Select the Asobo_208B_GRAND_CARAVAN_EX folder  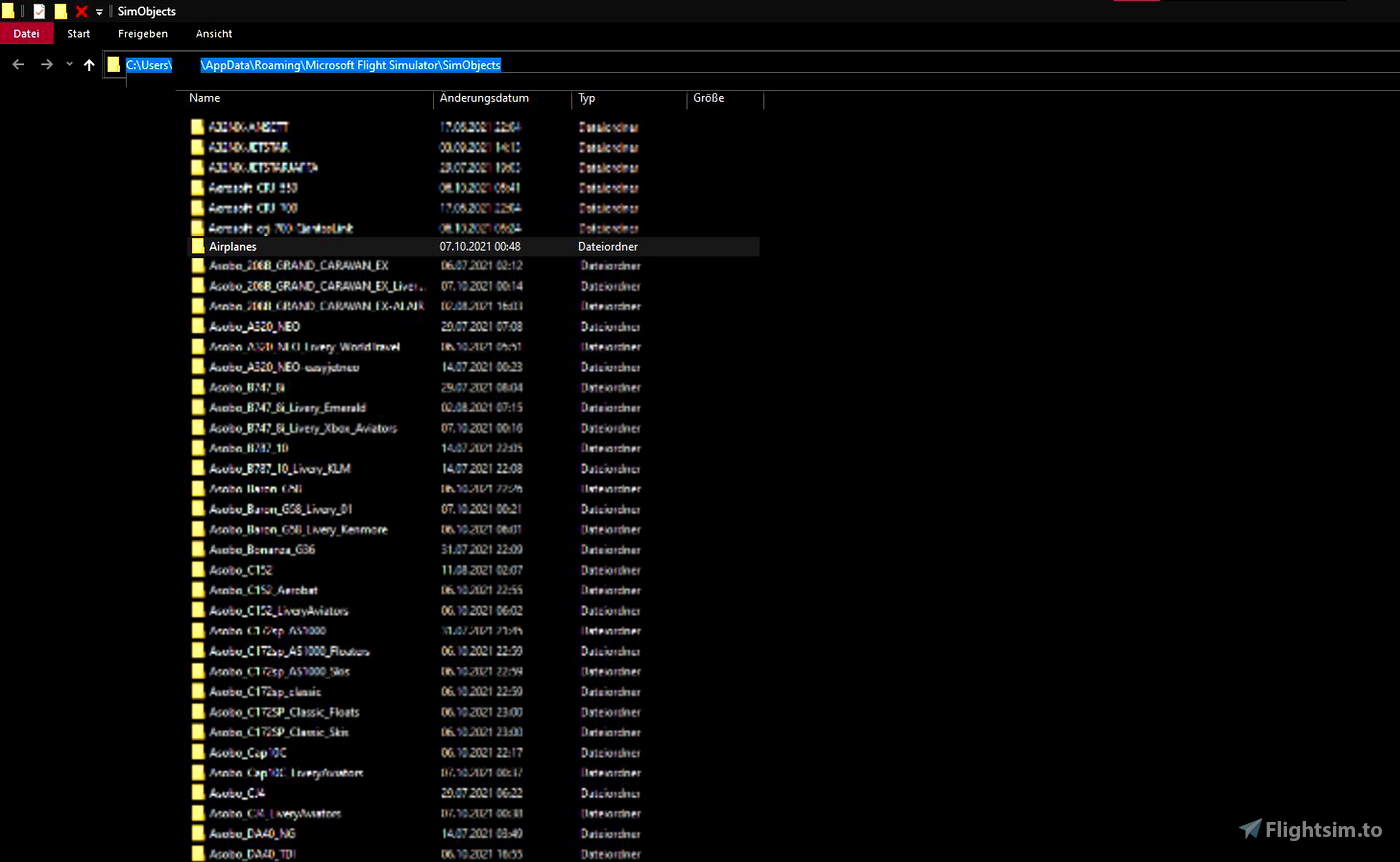298,266
